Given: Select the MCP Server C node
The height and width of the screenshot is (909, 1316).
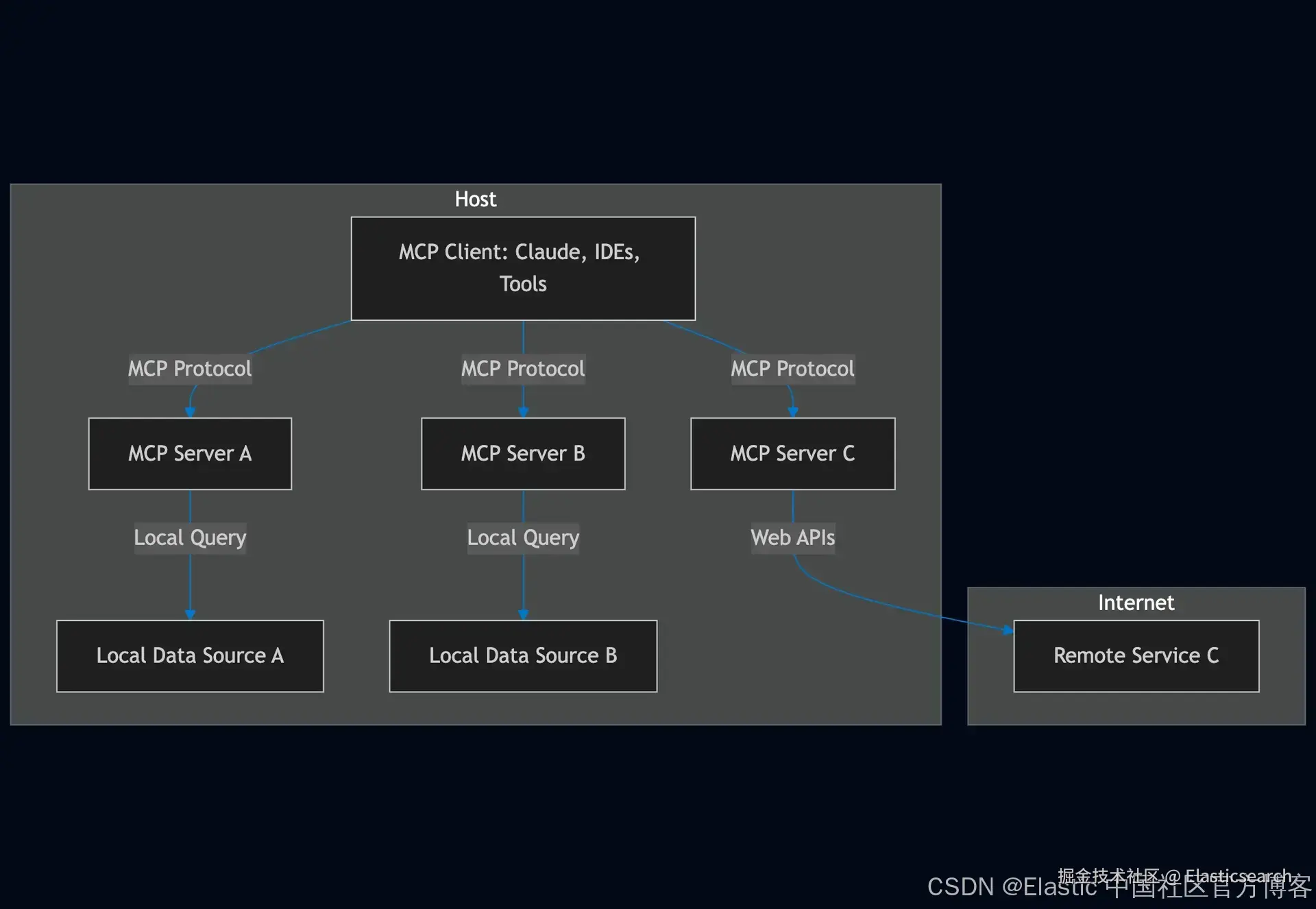Looking at the screenshot, I should coord(792,453).
